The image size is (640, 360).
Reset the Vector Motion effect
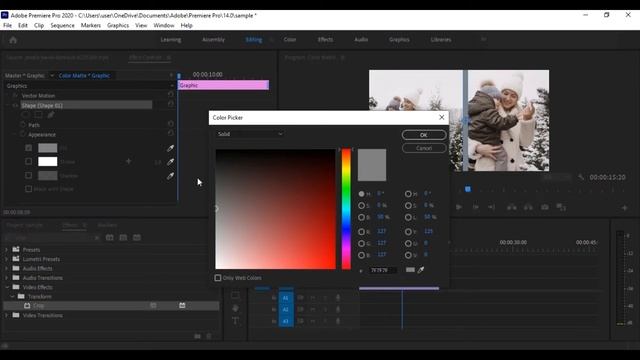tap(171, 95)
